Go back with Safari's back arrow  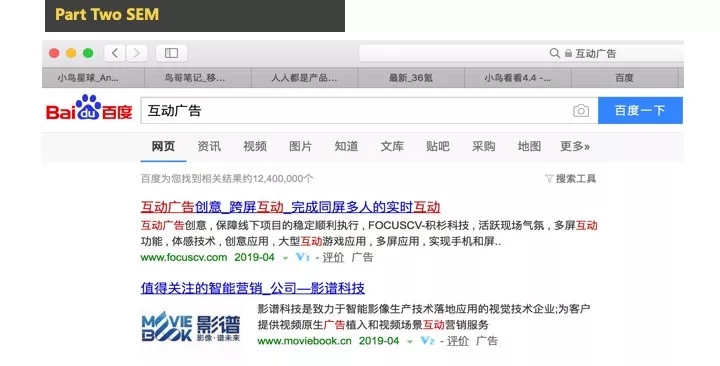(115, 53)
